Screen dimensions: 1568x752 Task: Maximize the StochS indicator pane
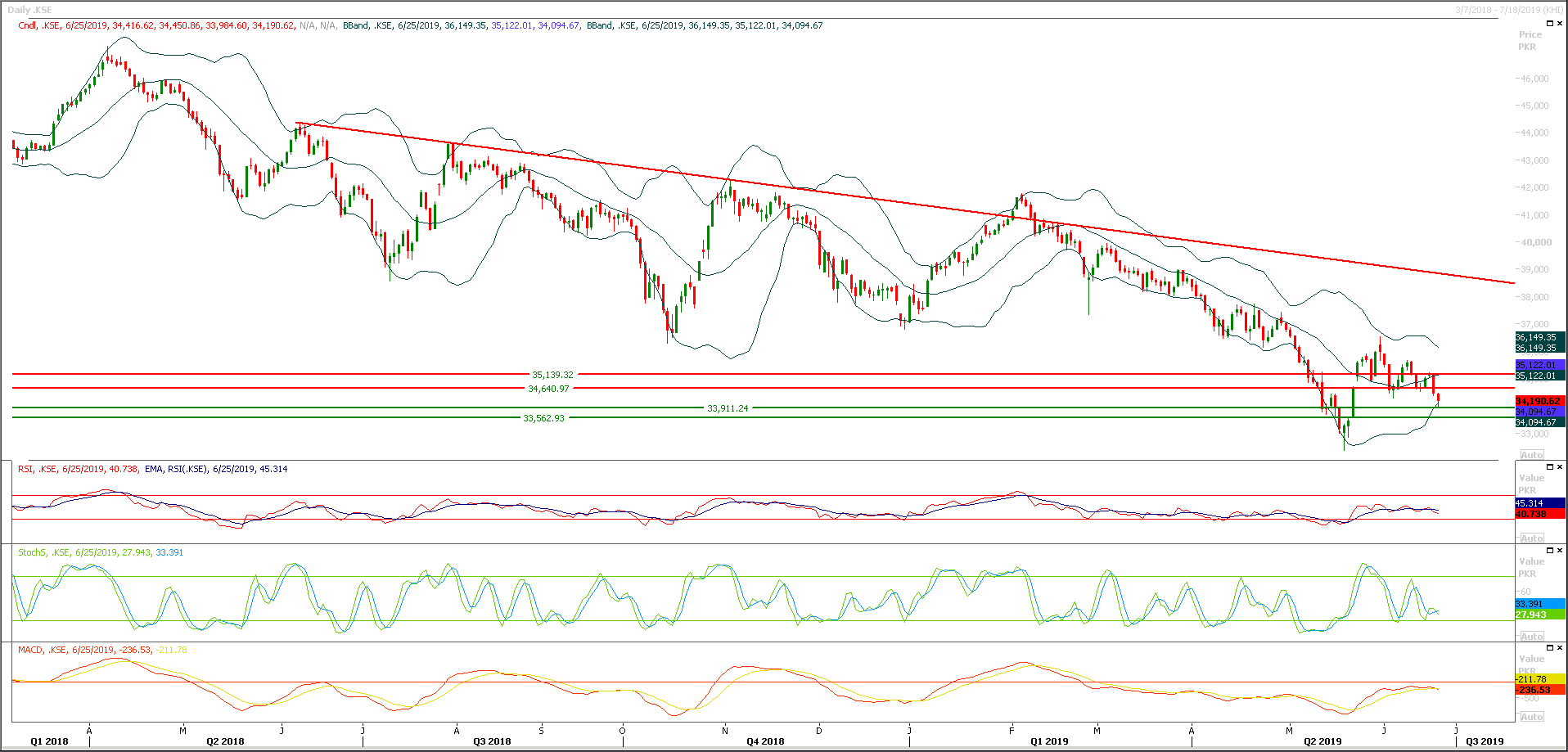pyautogui.click(x=1550, y=552)
